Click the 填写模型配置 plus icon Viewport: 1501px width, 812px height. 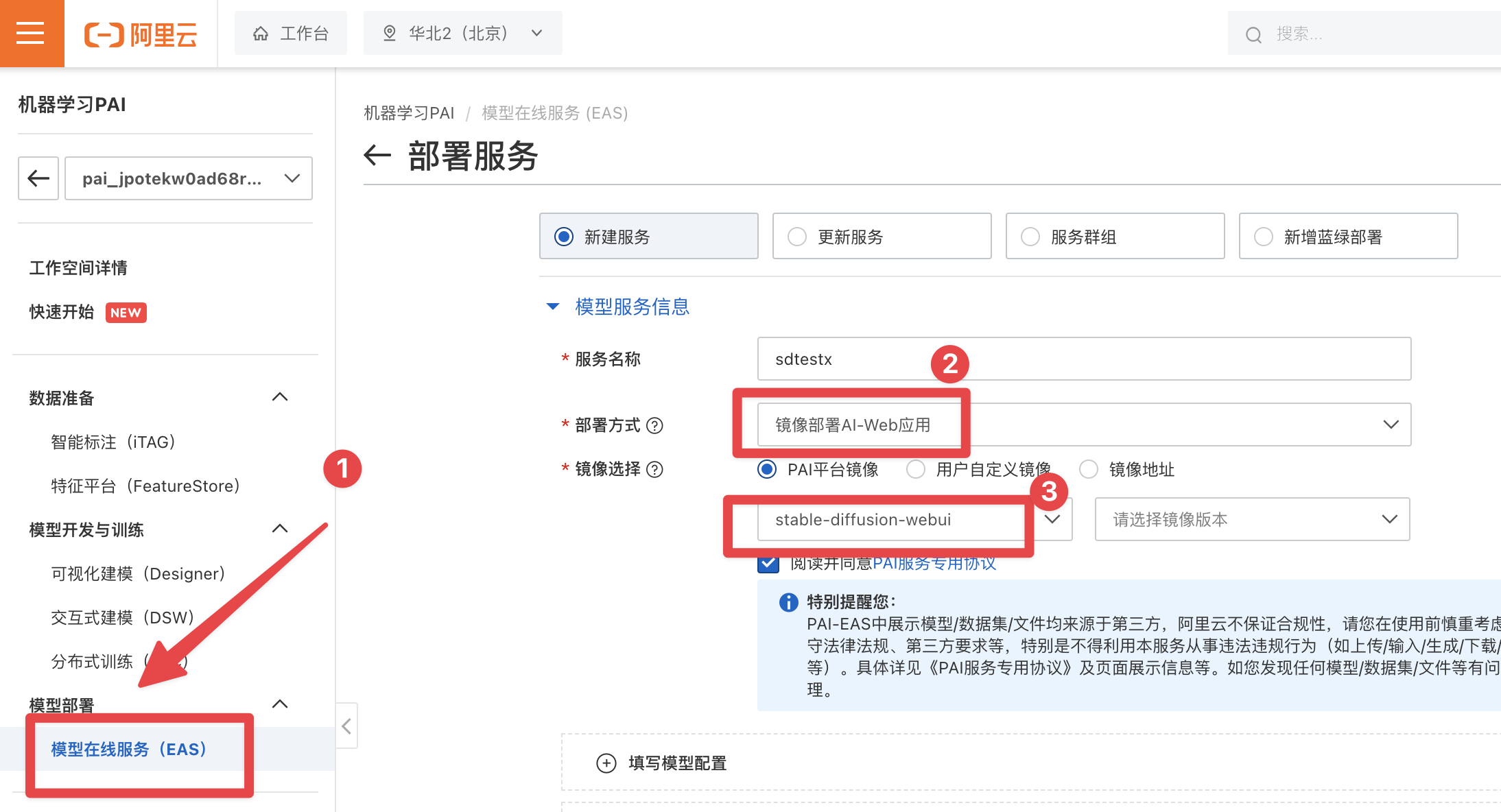click(x=606, y=763)
